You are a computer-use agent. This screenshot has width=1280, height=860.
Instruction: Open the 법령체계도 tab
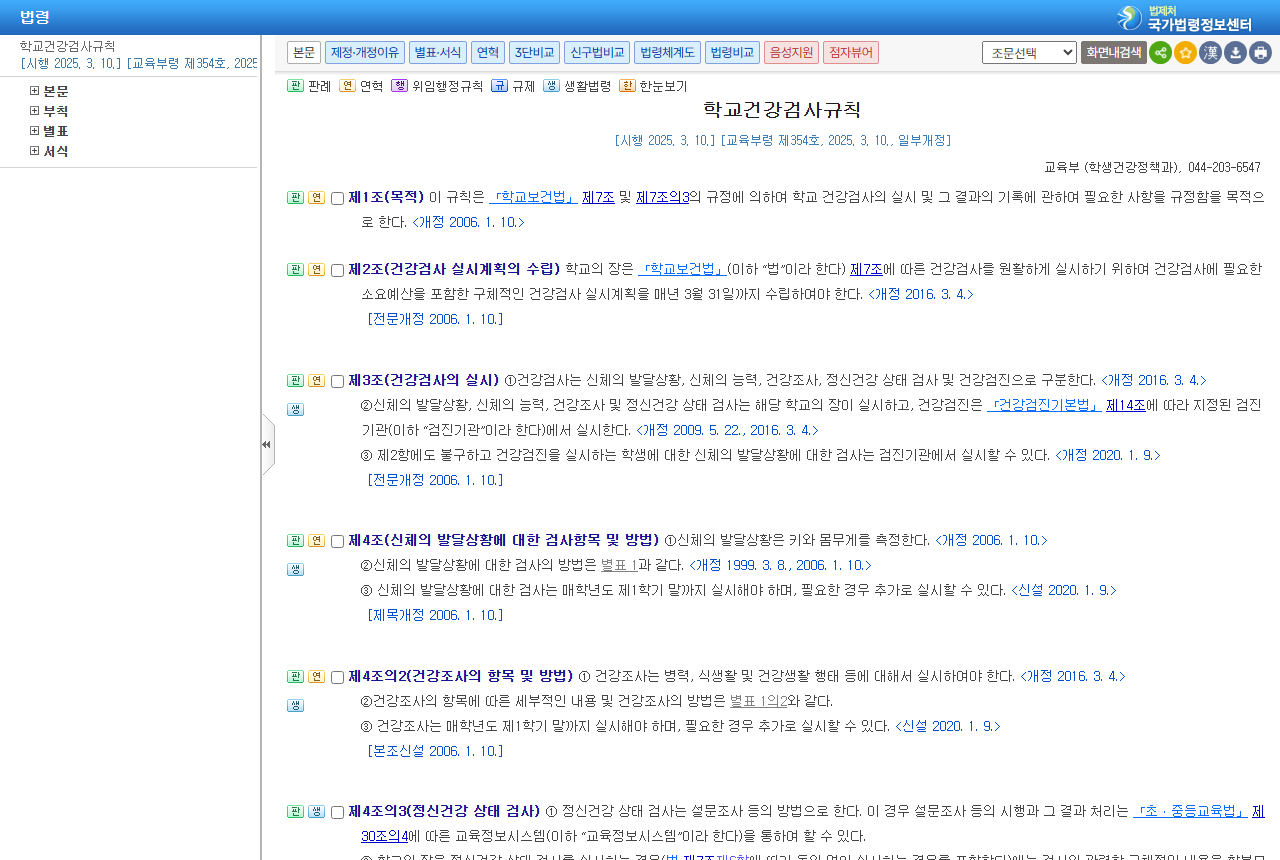coord(667,53)
